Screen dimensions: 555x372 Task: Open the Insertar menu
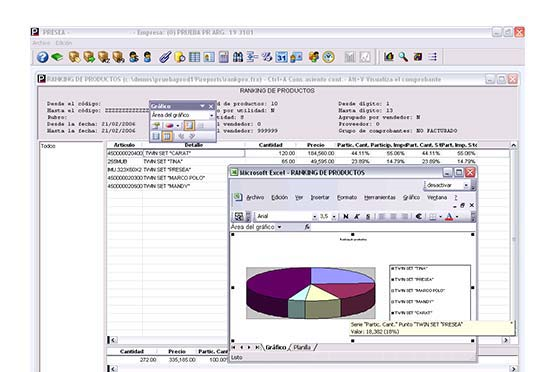click(x=320, y=198)
